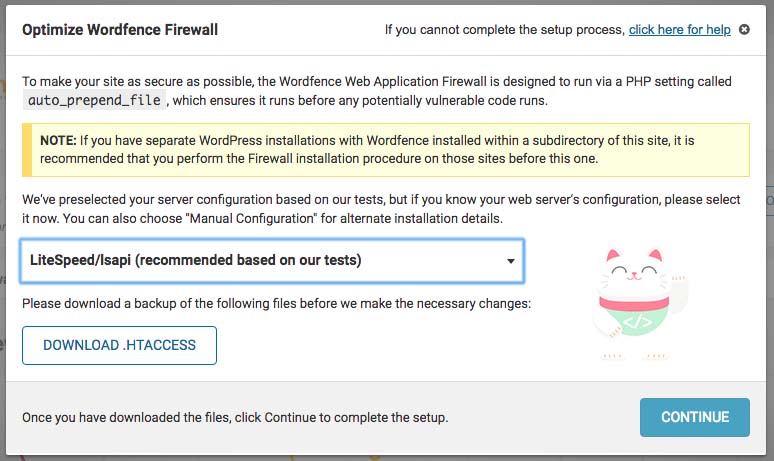Click the recommended subdirectory installation note text
This screenshot has height=461, width=774.
pyautogui.click(x=367, y=150)
